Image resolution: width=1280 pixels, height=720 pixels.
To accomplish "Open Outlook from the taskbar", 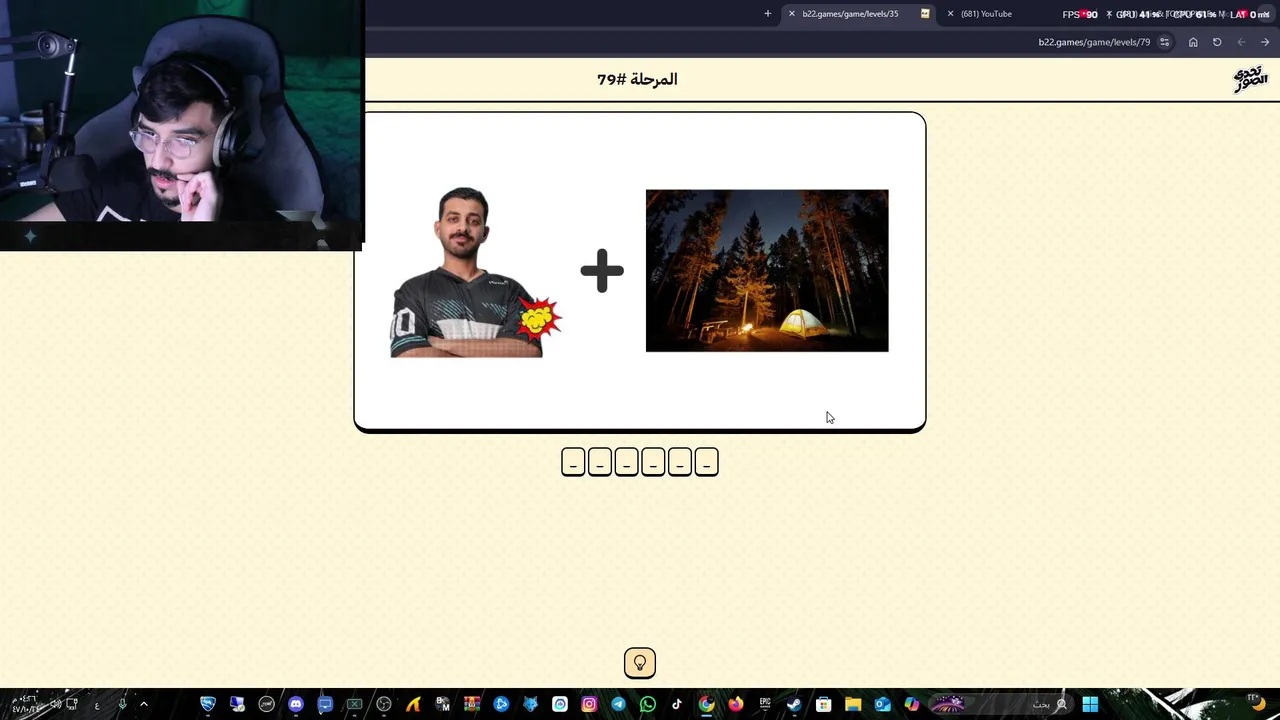I will click(883, 704).
